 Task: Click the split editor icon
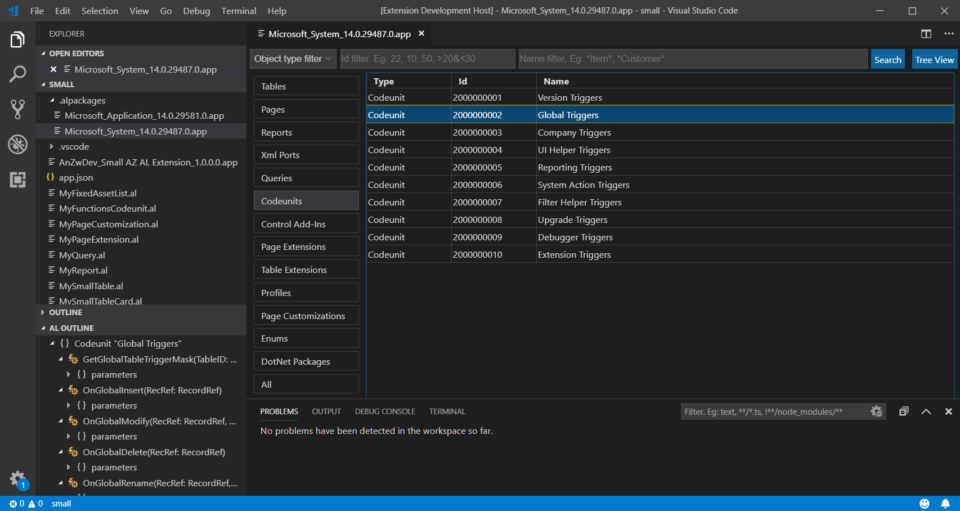point(926,34)
